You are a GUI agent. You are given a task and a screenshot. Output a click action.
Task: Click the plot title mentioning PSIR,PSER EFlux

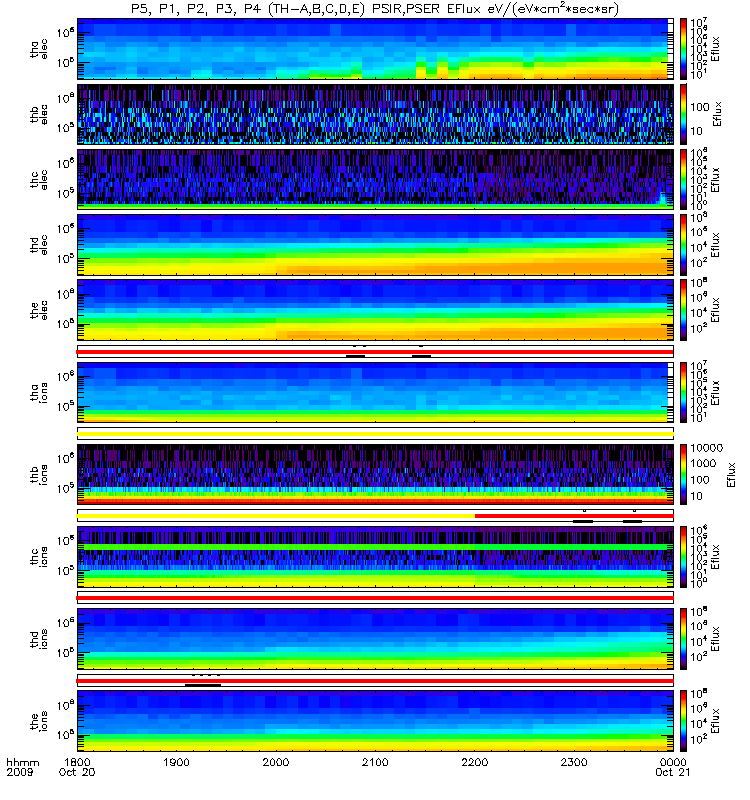pos(374,9)
